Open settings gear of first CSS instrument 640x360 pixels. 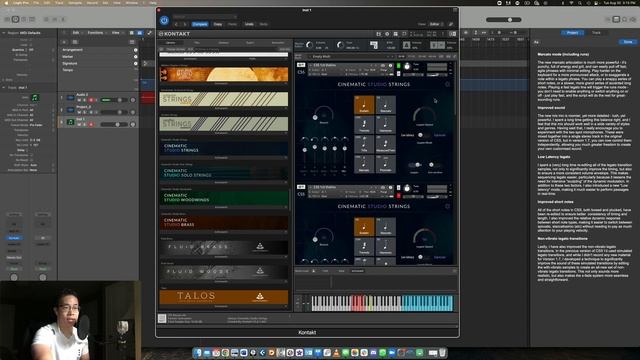pyautogui.click(x=448, y=84)
